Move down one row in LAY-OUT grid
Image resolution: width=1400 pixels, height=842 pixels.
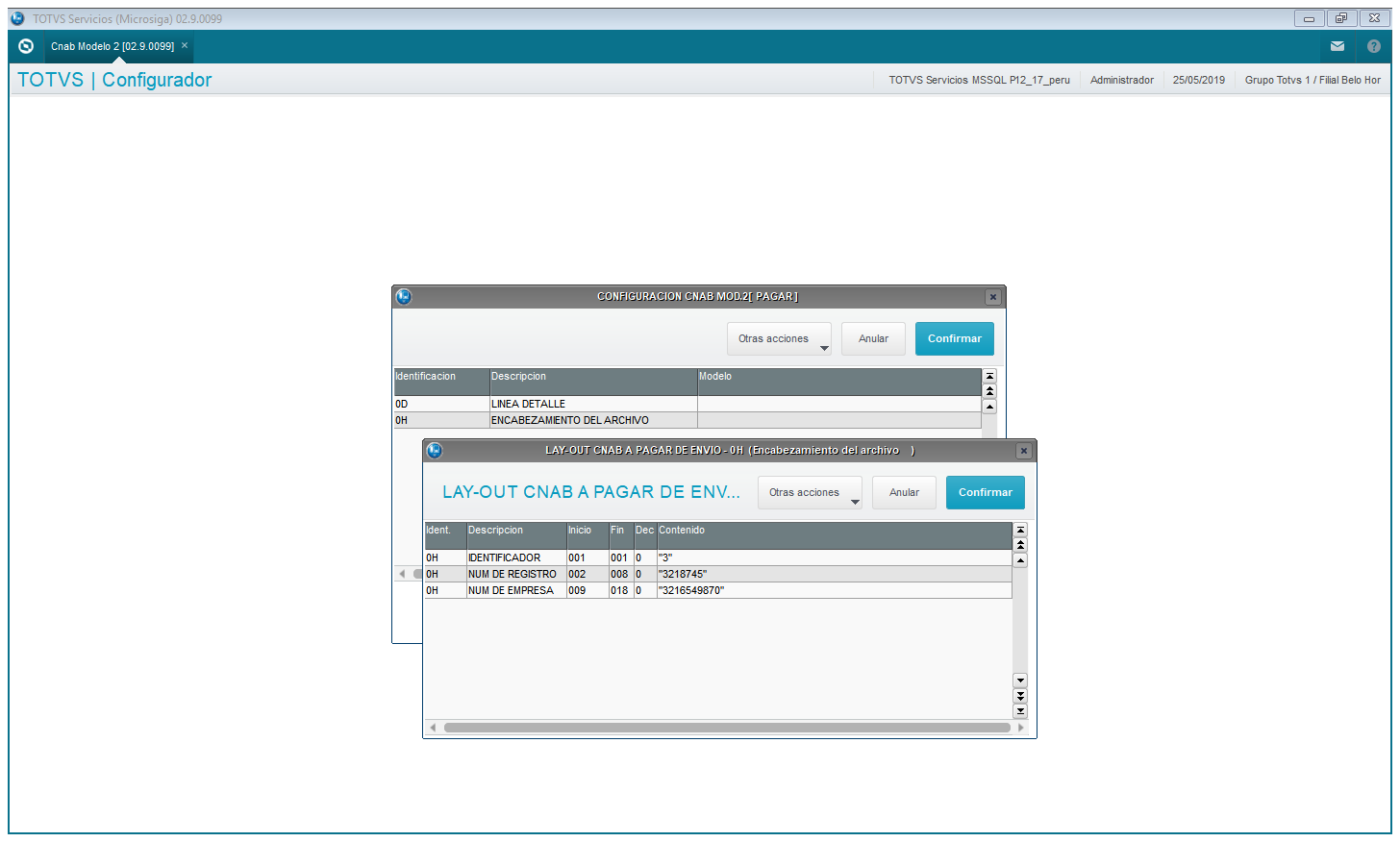point(1020,681)
